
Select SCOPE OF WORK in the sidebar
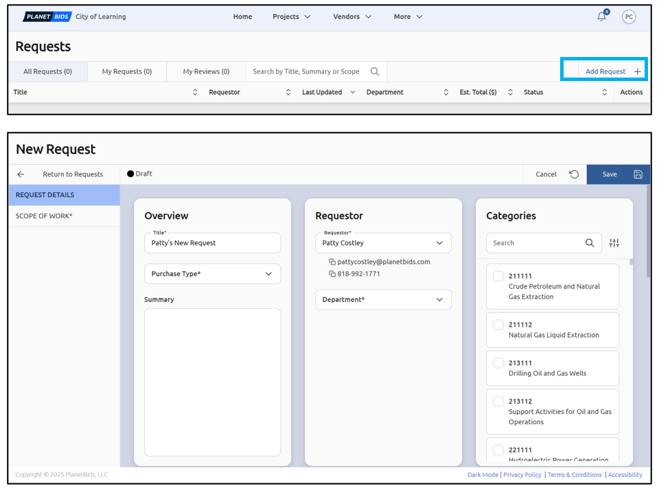click(44, 216)
